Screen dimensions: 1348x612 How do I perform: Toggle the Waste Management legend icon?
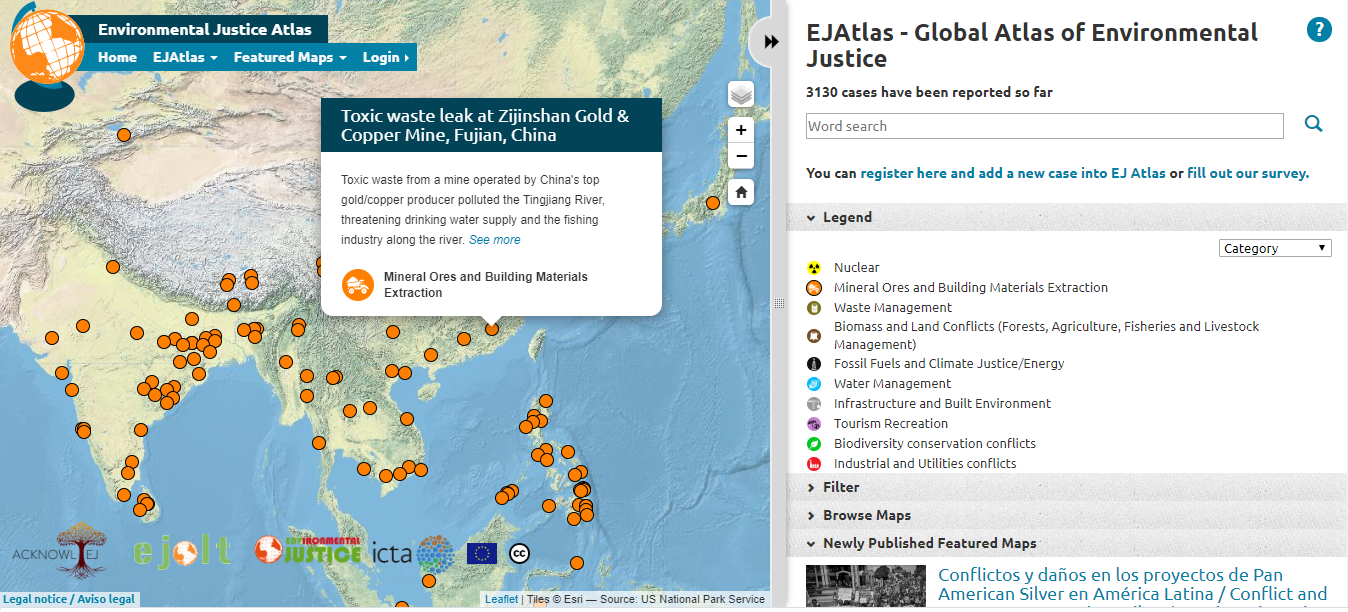[x=814, y=308]
